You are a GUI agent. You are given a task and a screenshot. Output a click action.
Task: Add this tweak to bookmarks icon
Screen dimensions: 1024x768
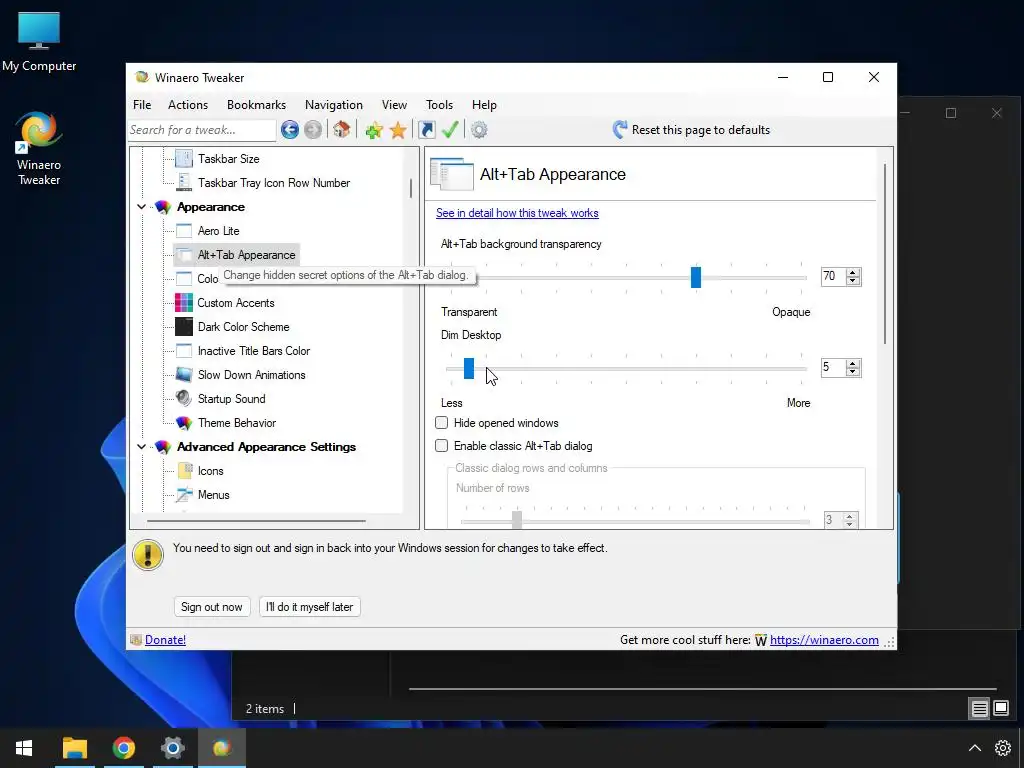pos(374,130)
